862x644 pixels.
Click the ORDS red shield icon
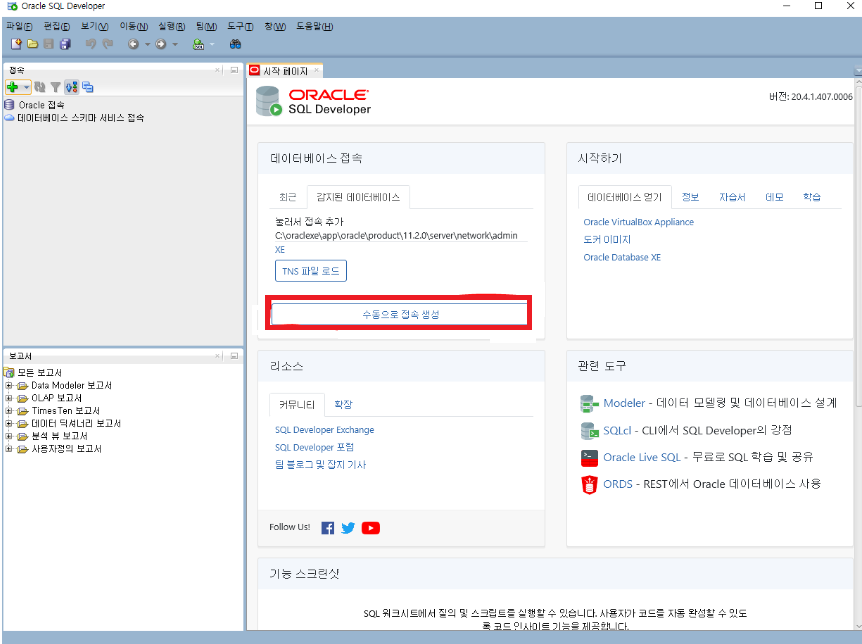pos(589,485)
